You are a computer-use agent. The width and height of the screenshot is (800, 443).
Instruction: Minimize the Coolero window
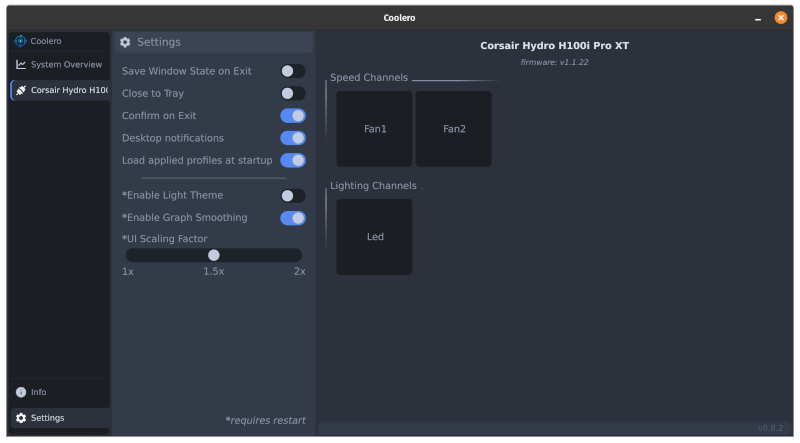click(758, 18)
